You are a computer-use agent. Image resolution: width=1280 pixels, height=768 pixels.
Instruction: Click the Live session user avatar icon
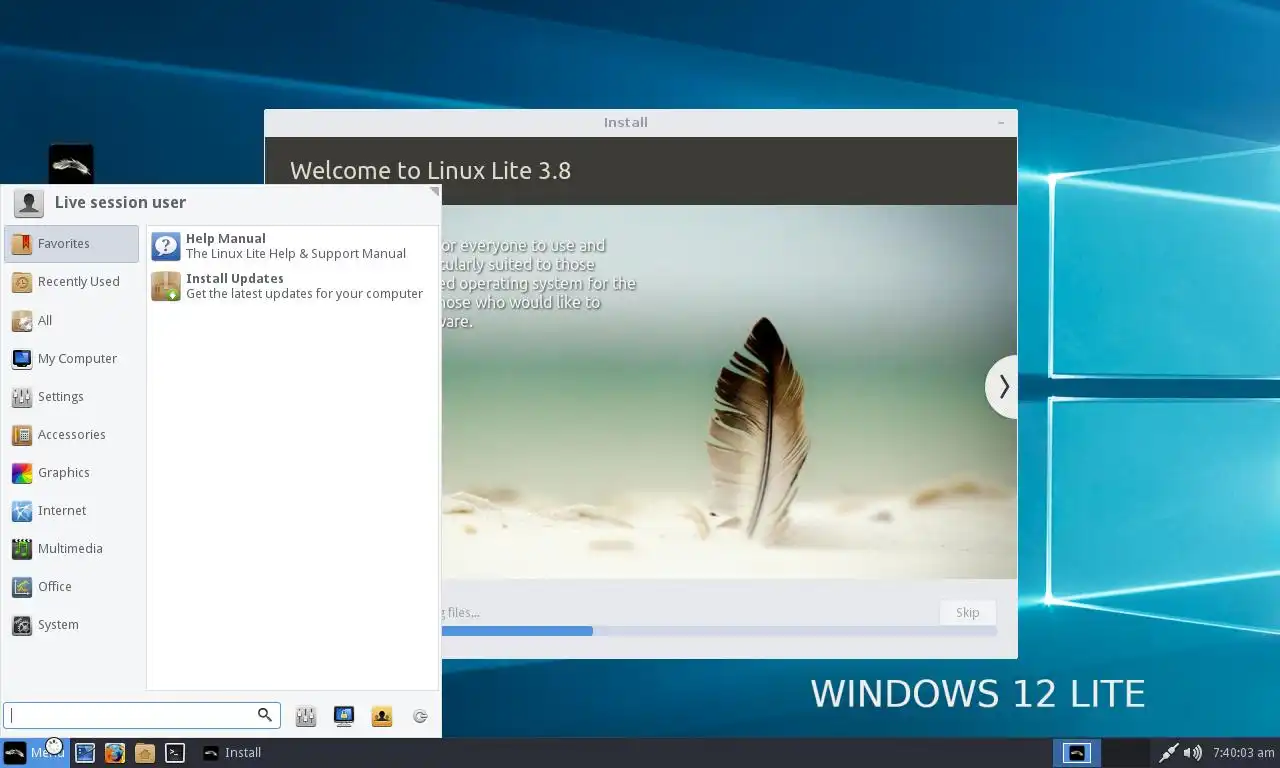[29, 203]
